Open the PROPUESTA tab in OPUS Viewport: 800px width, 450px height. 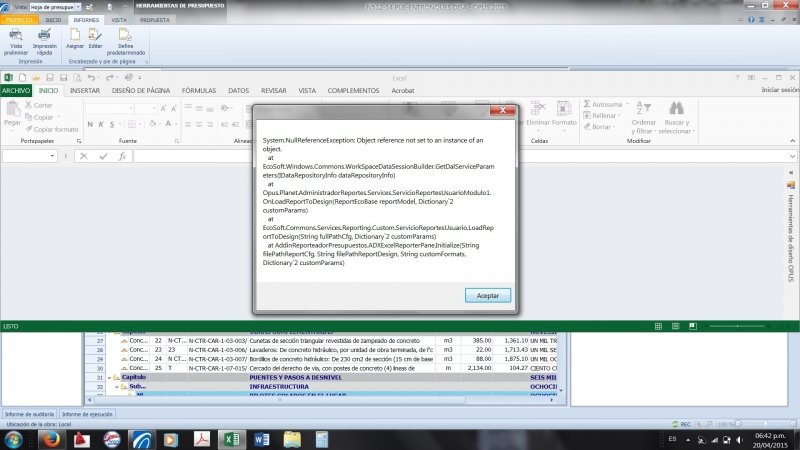coord(154,19)
